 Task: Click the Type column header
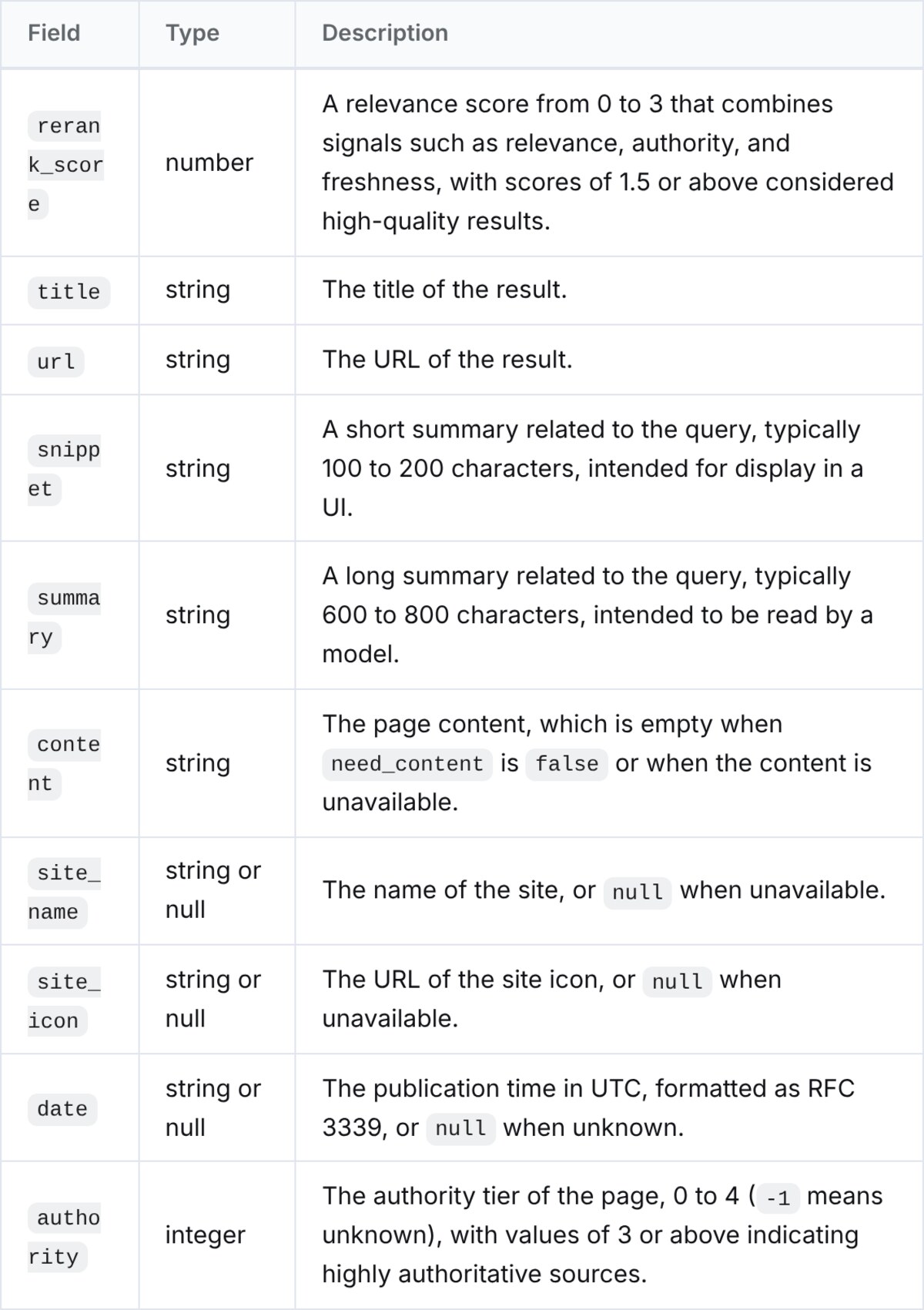(x=192, y=33)
